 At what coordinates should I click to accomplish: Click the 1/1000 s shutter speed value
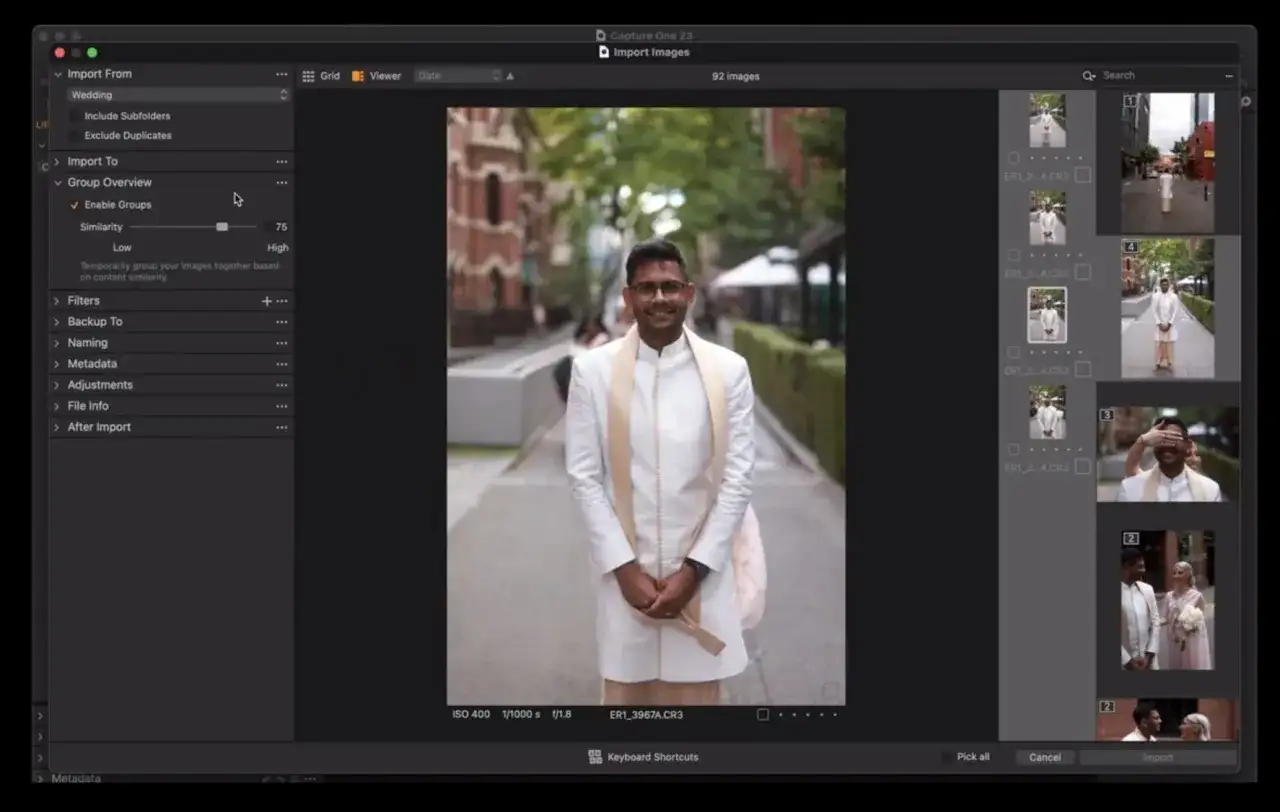coord(521,715)
